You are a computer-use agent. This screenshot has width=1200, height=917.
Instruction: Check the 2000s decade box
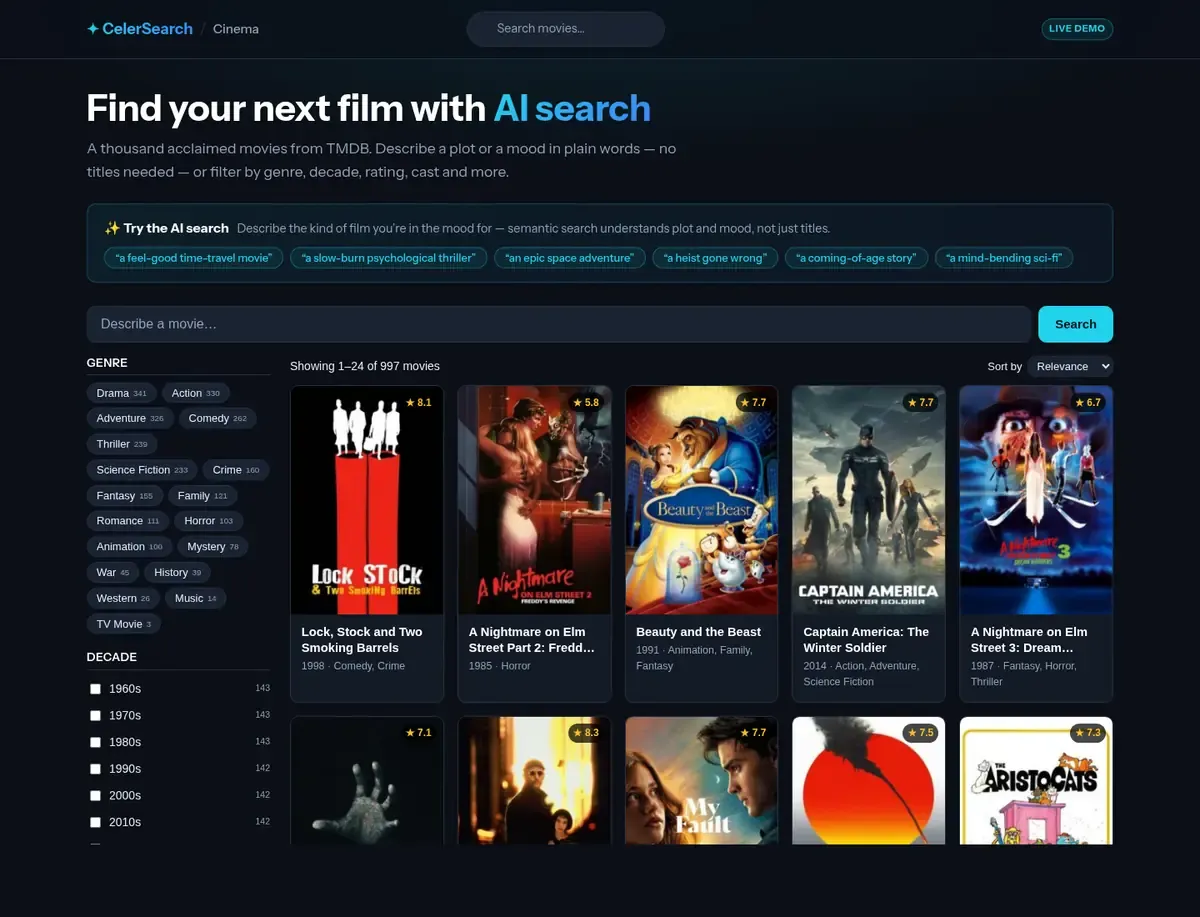click(95, 796)
